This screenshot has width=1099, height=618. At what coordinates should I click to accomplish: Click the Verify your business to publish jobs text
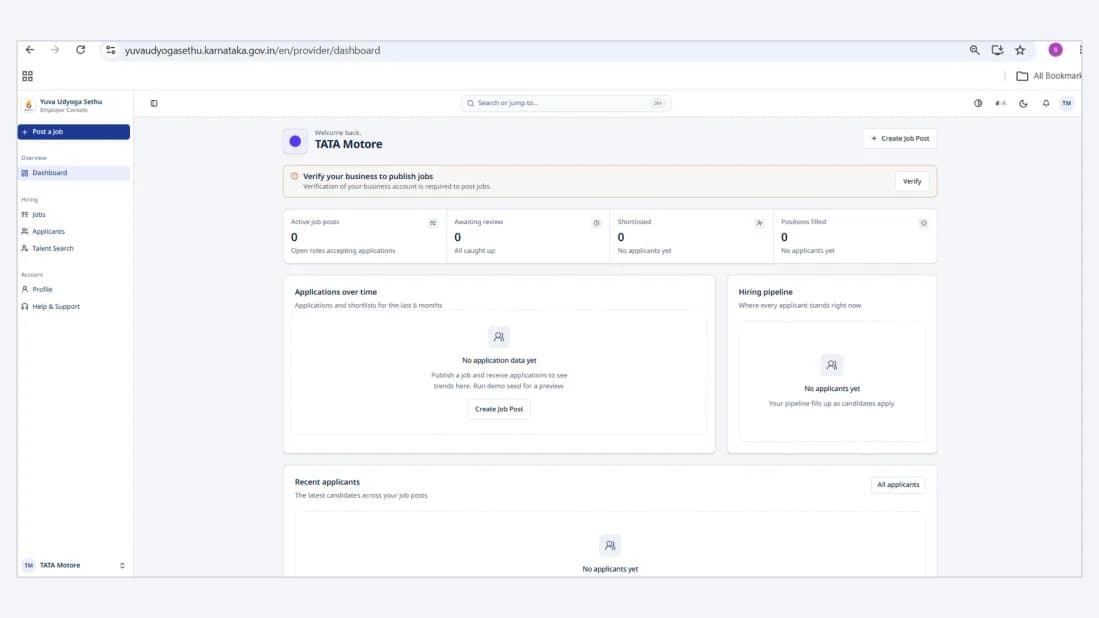tap(368, 177)
